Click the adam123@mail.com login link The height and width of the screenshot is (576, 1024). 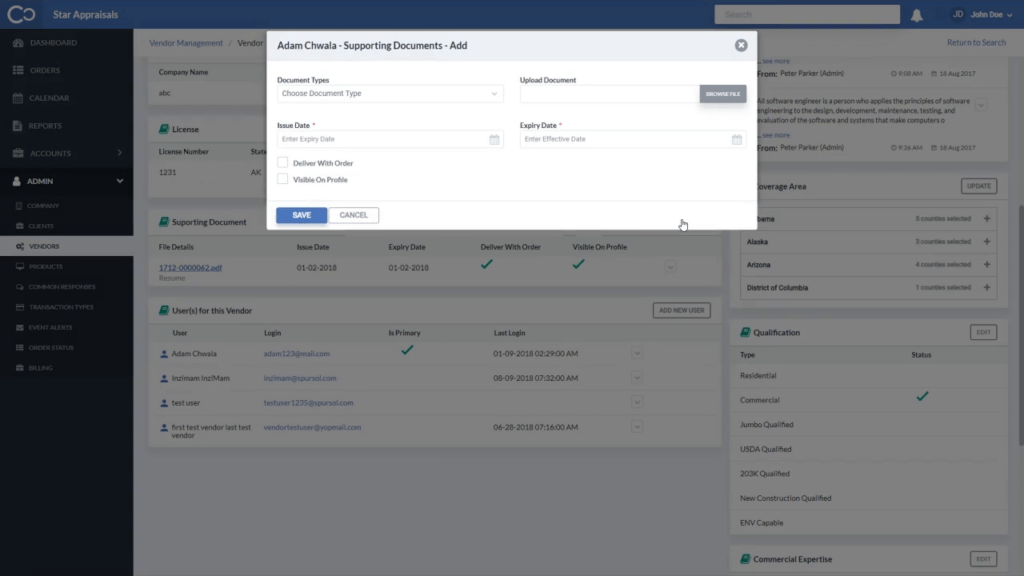pyautogui.click(x=296, y=354)
